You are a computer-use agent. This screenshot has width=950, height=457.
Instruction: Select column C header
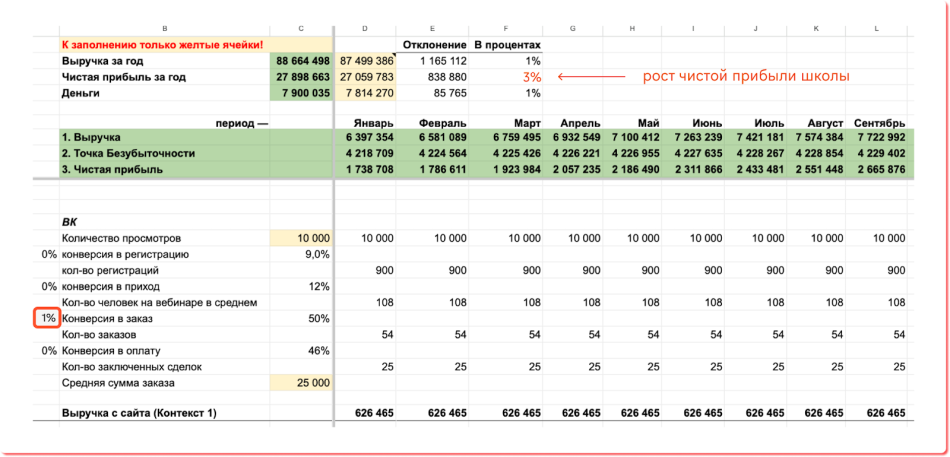tap(301, 28)
